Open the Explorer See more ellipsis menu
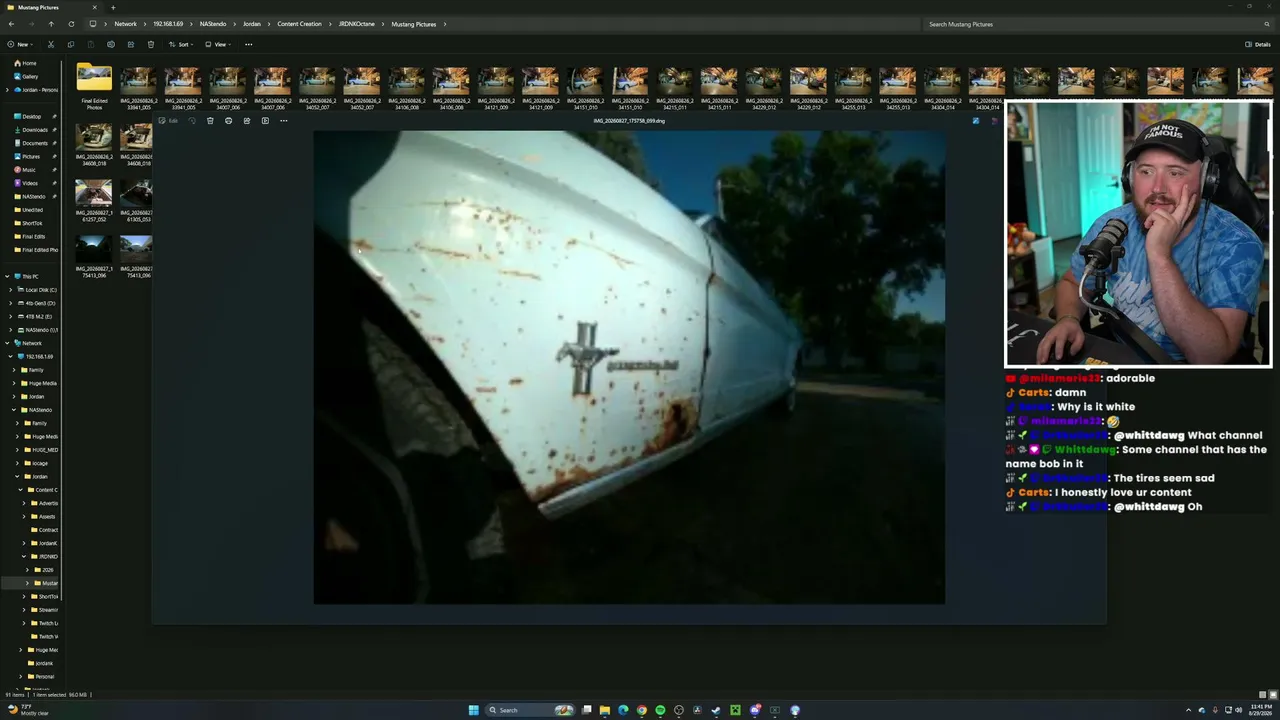 pos(248,44)
